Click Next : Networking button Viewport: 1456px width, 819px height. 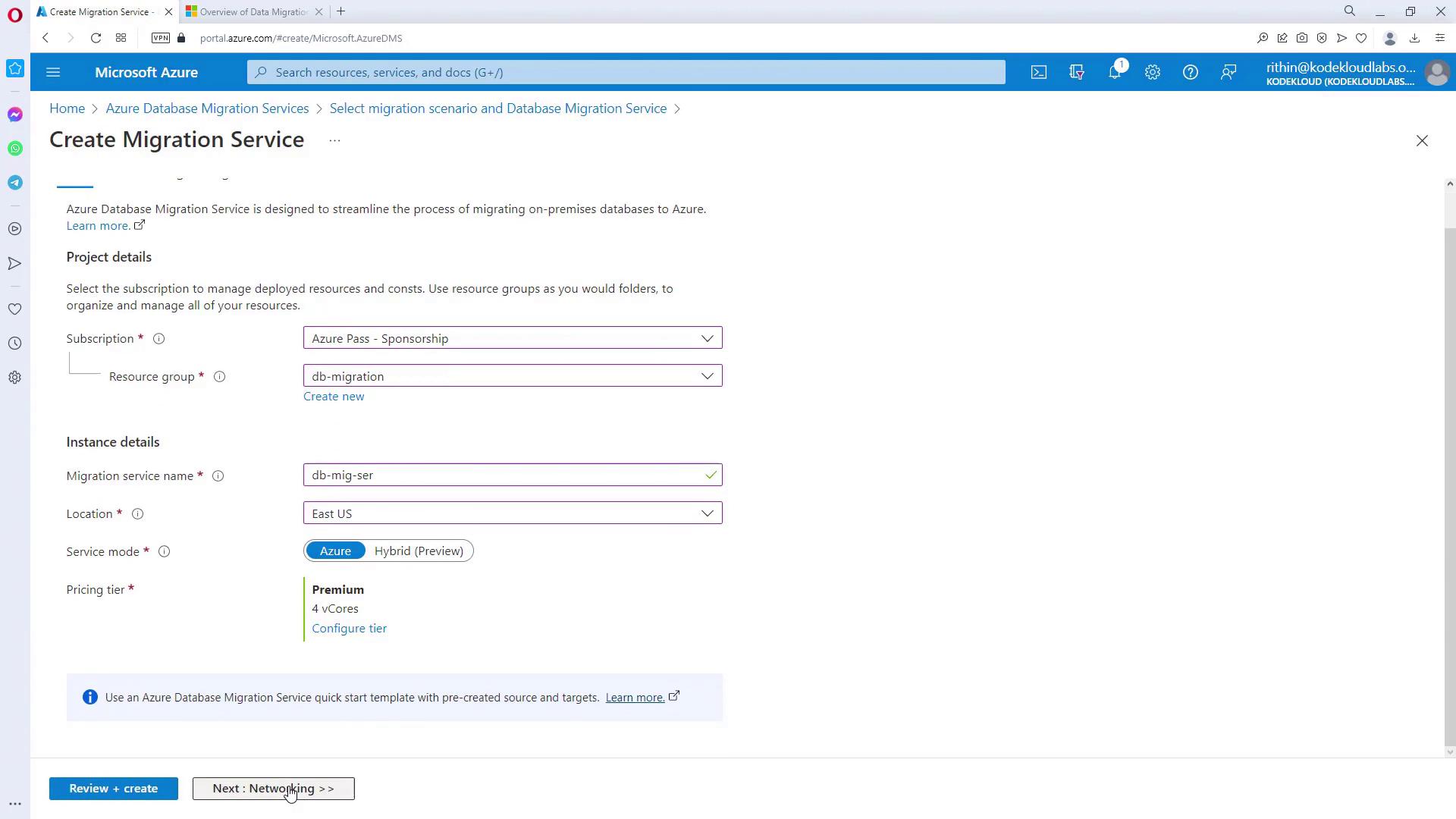point(273,789)
